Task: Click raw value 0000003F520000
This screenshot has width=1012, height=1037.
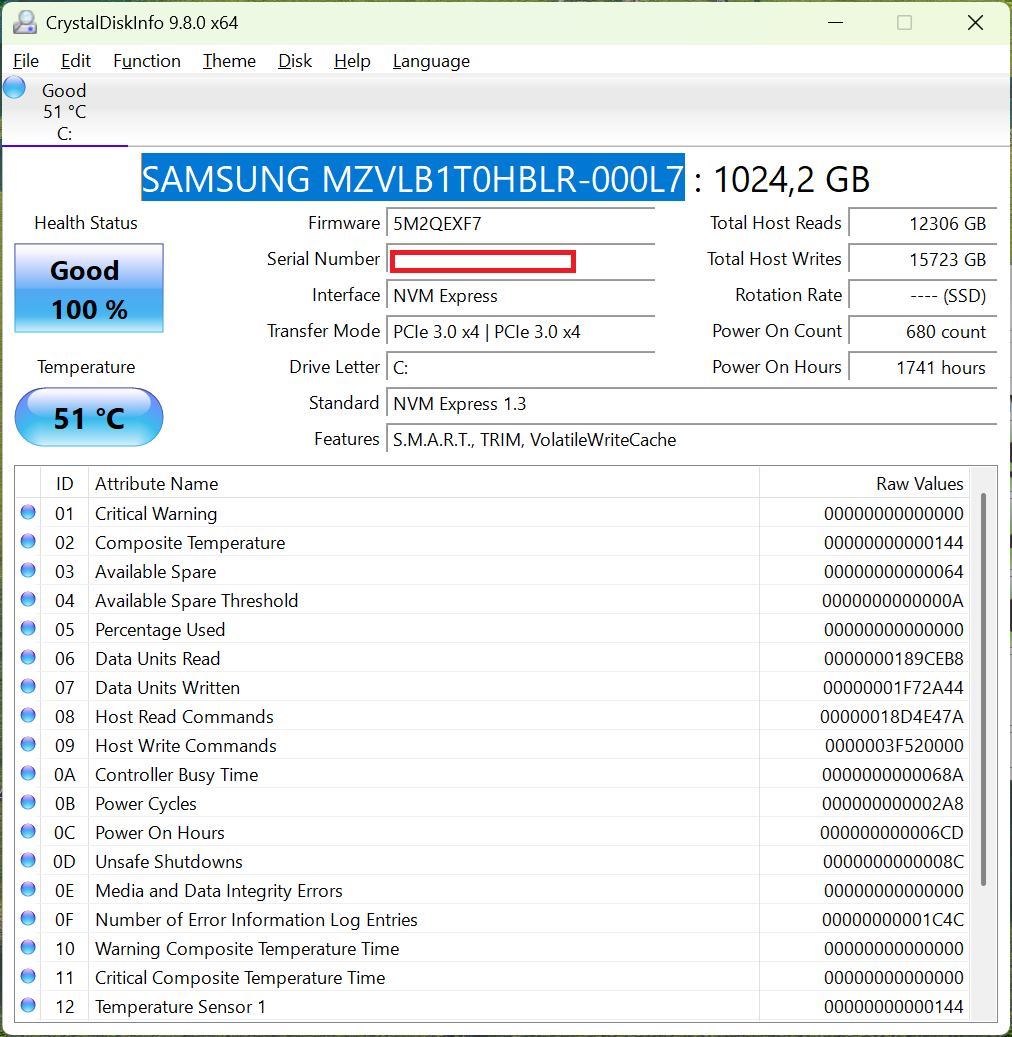Action: point(894,746)
